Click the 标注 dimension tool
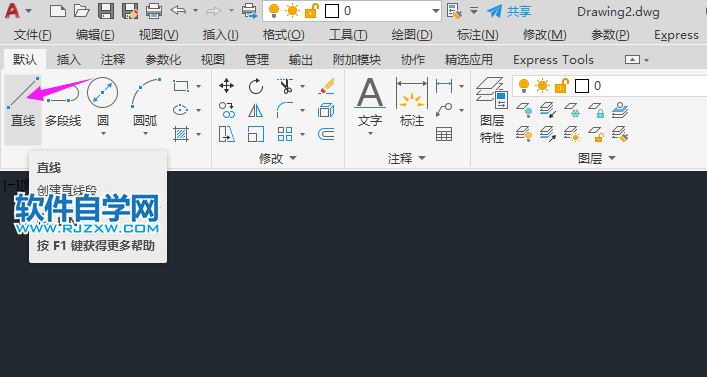Screen dimensions: 707x377 pos(412,102)
